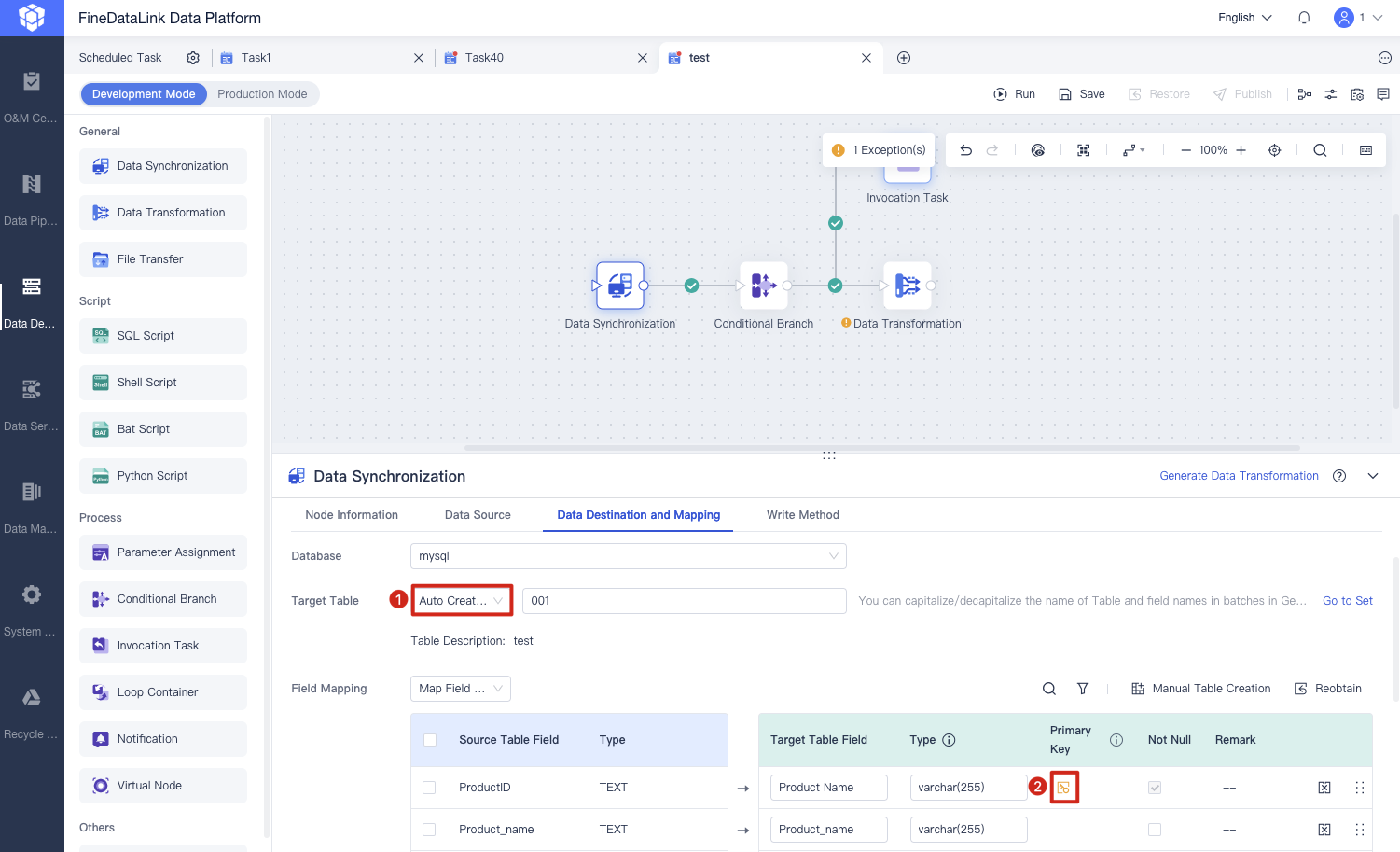Image resolution: width=1400 pixels, height=852 pixels.
Task: Open keyboard shortcuts icon on canvas toolbar
Action: pyautogui.click(x=1366, y=150)
